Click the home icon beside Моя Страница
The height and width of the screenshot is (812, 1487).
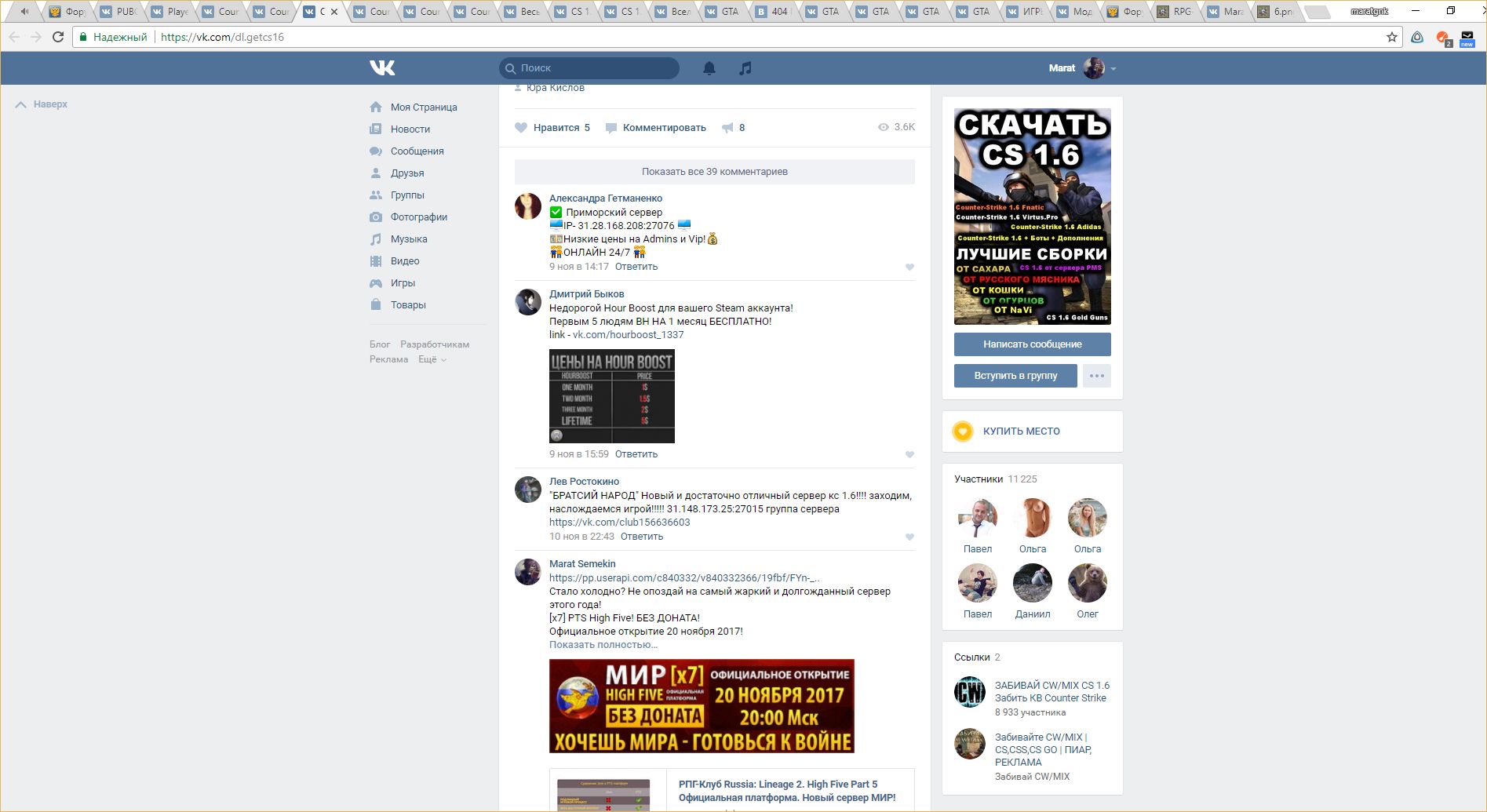click(x=376, y=107)
